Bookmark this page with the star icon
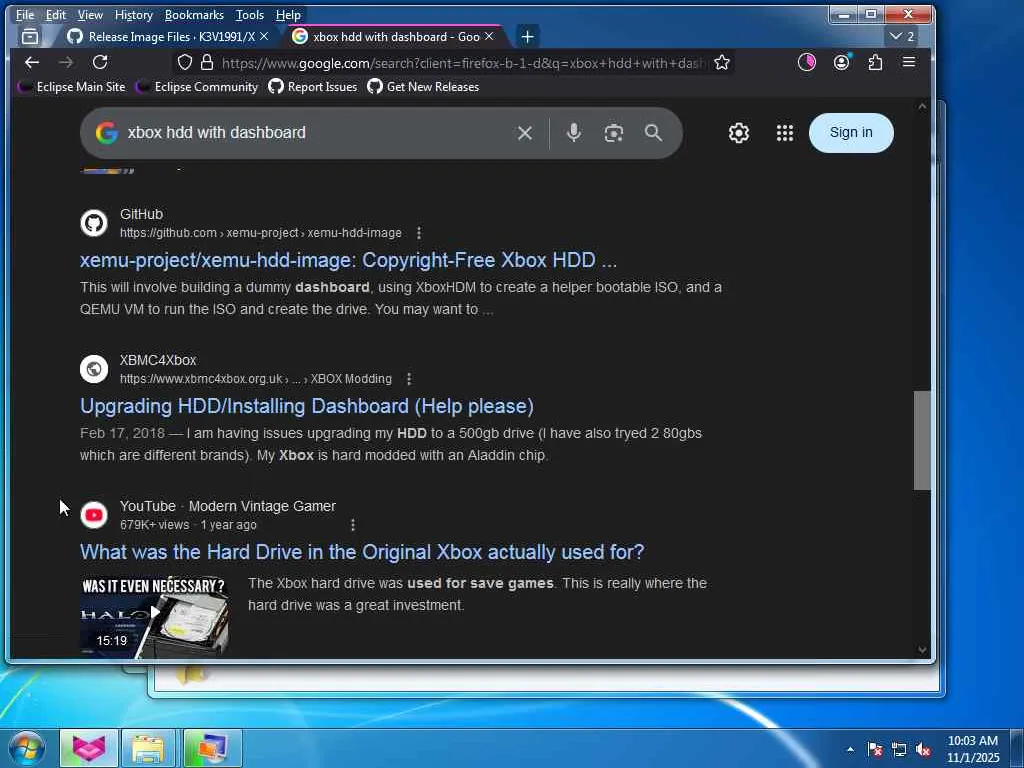Image resolution: width=1024 pixels, height=768 pixels. point(722,63)
